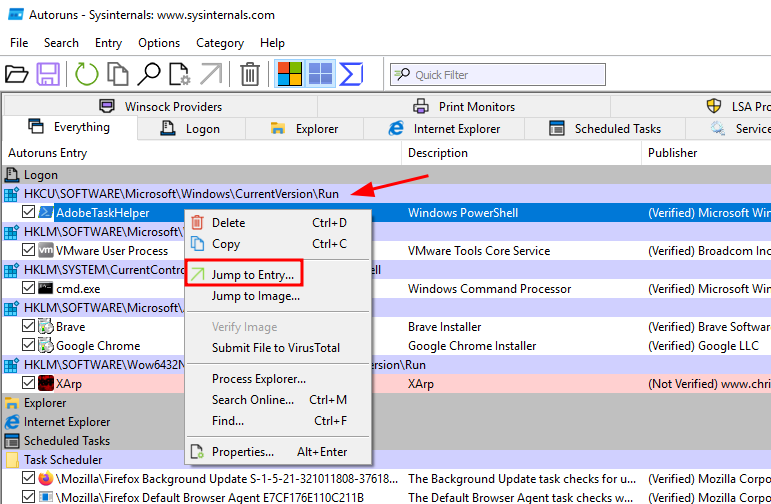Image resolution: width=771 pixels, height=504 pixels.
Task: Open the Help menu
Action: tap(272, 43)
